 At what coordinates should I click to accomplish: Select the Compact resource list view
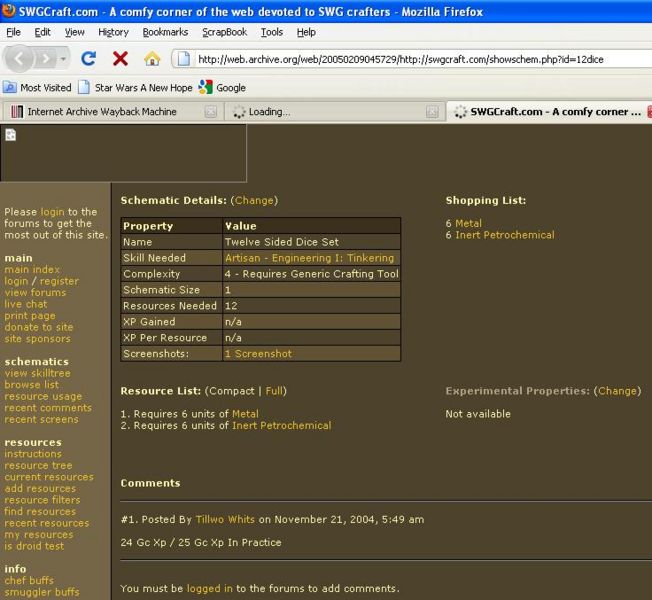(x=232, y=391)
